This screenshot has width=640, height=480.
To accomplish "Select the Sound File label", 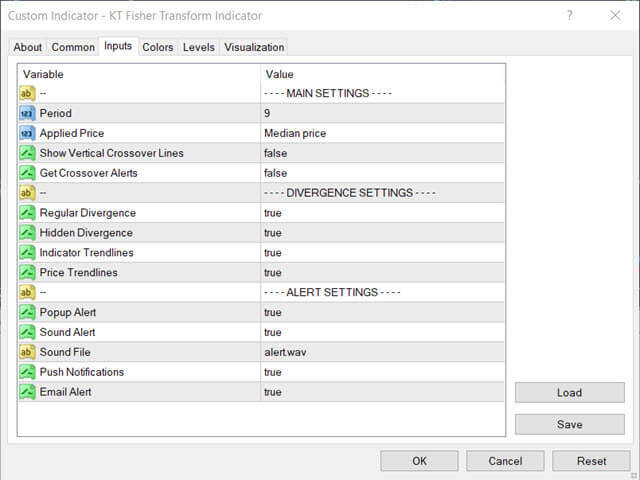I will coord(65,352).
